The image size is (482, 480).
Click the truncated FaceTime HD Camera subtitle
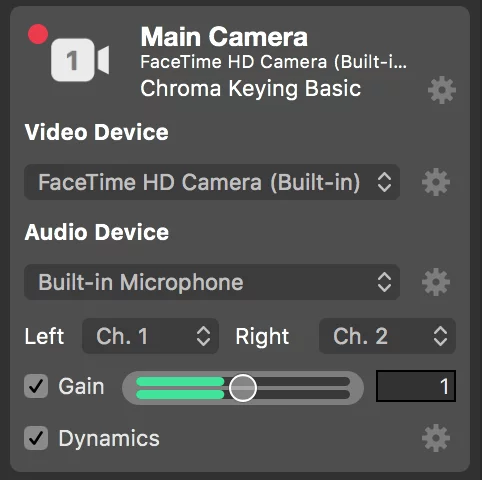273,62
